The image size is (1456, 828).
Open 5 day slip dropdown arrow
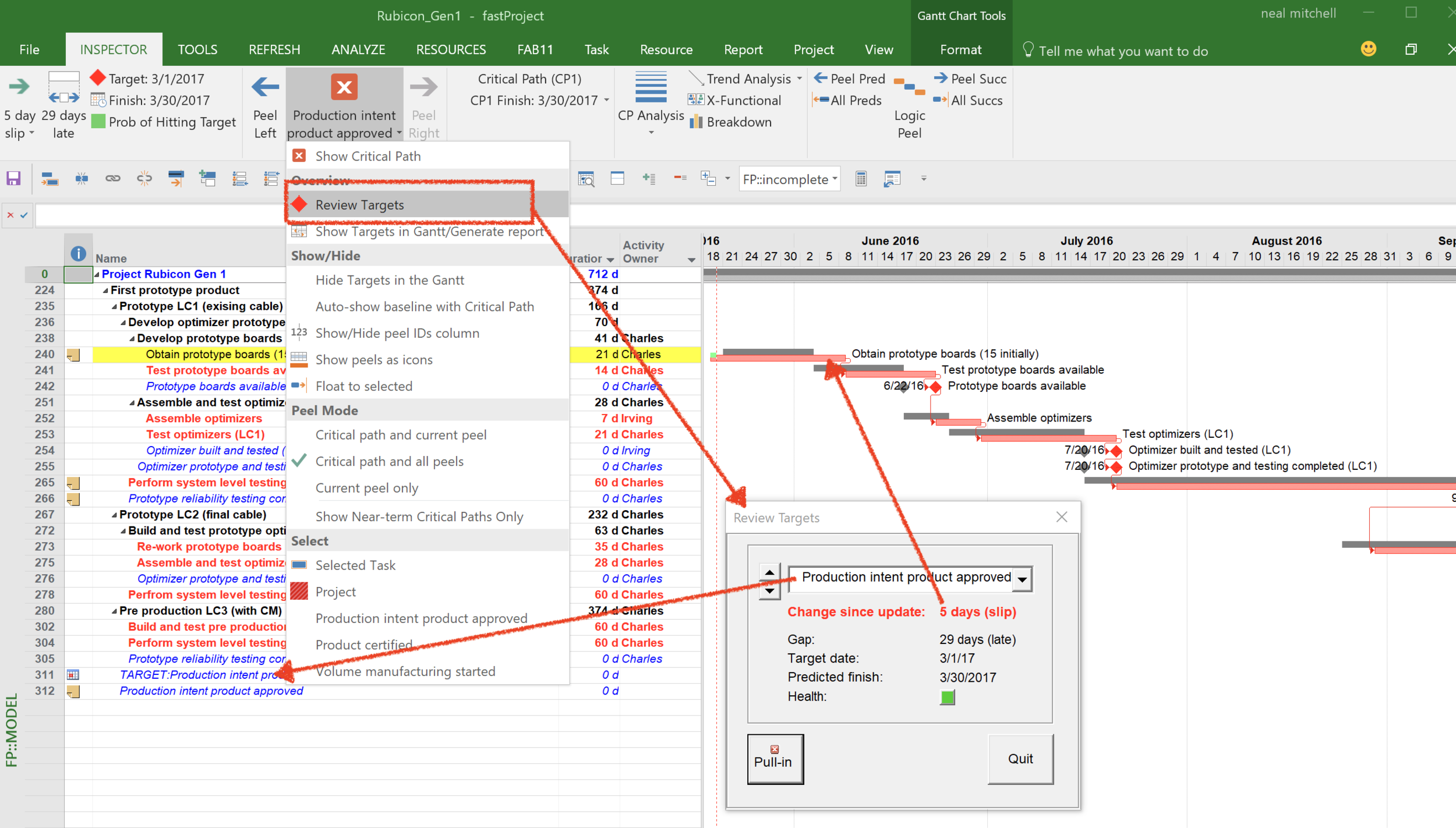(x=31, y=133)
